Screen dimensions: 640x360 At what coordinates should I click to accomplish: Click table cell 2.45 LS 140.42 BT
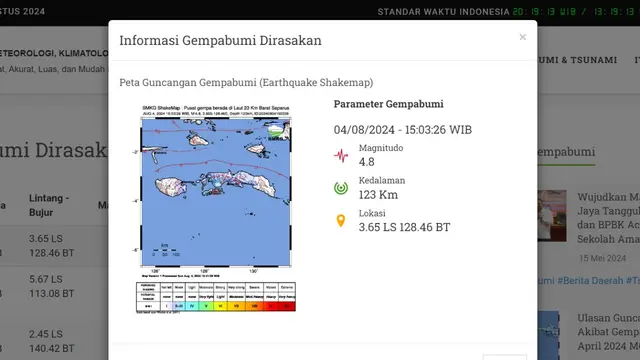[51, 341]
